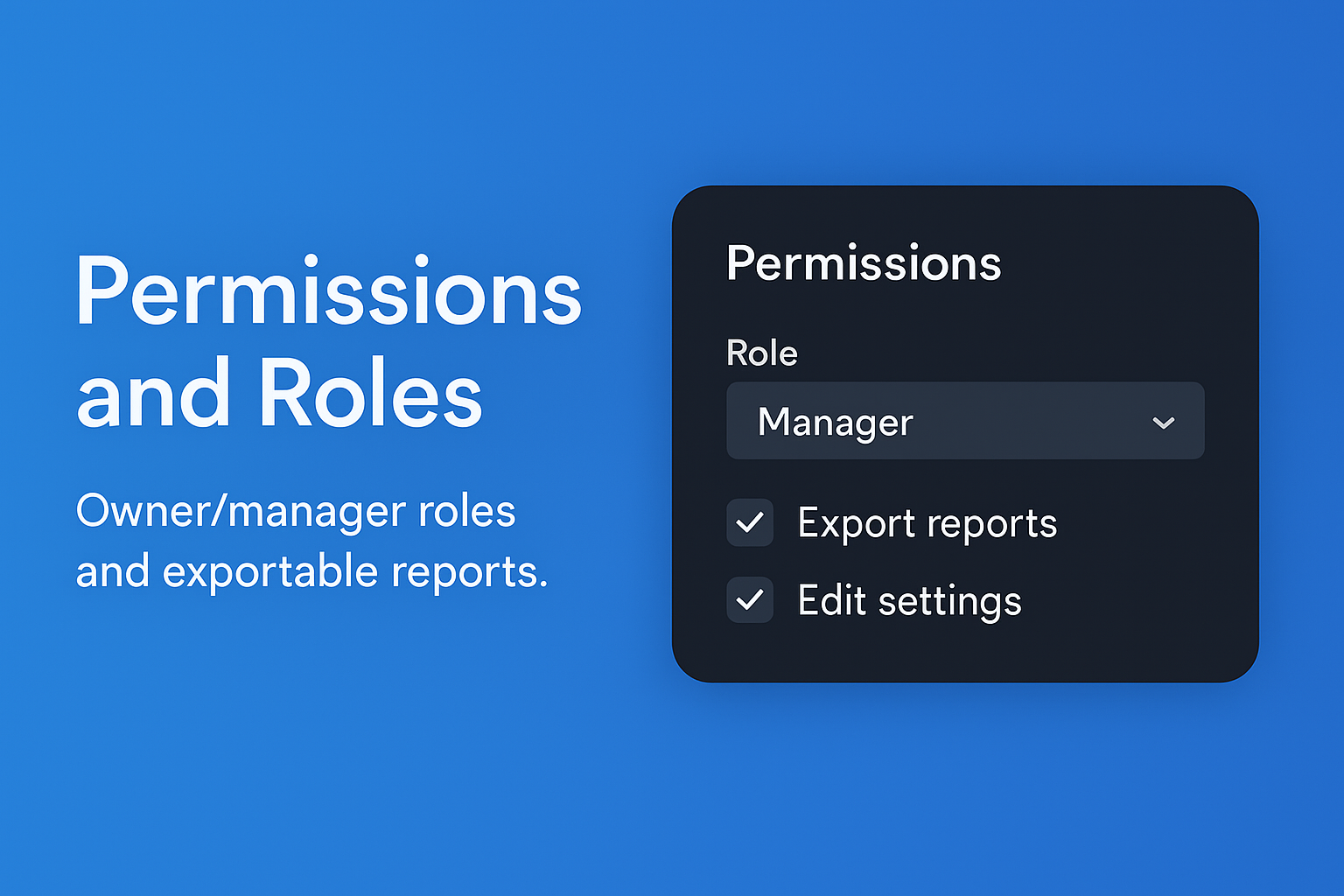Select the Role field label
Viewport: 1344px width, 896px height.
[x=761, y=353]
